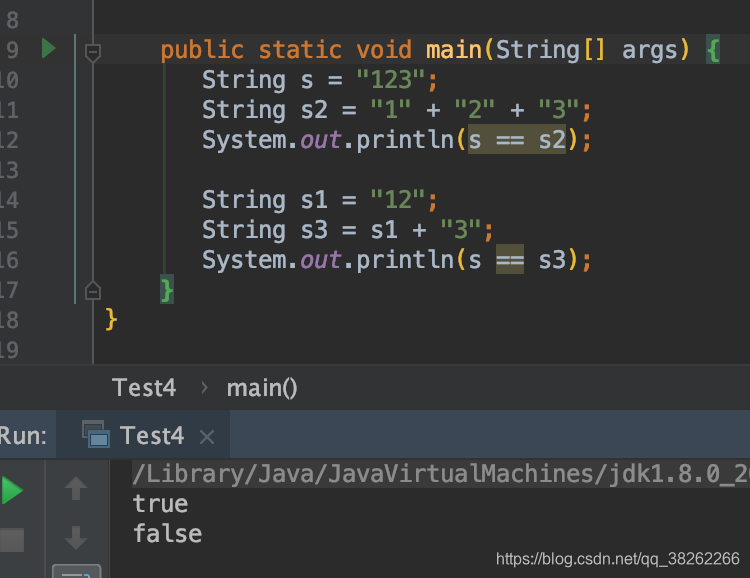Select the Test4 breadcrumb
Image resolution: width=750 pixels, height=578 pixels.
[x=144, y=388]
